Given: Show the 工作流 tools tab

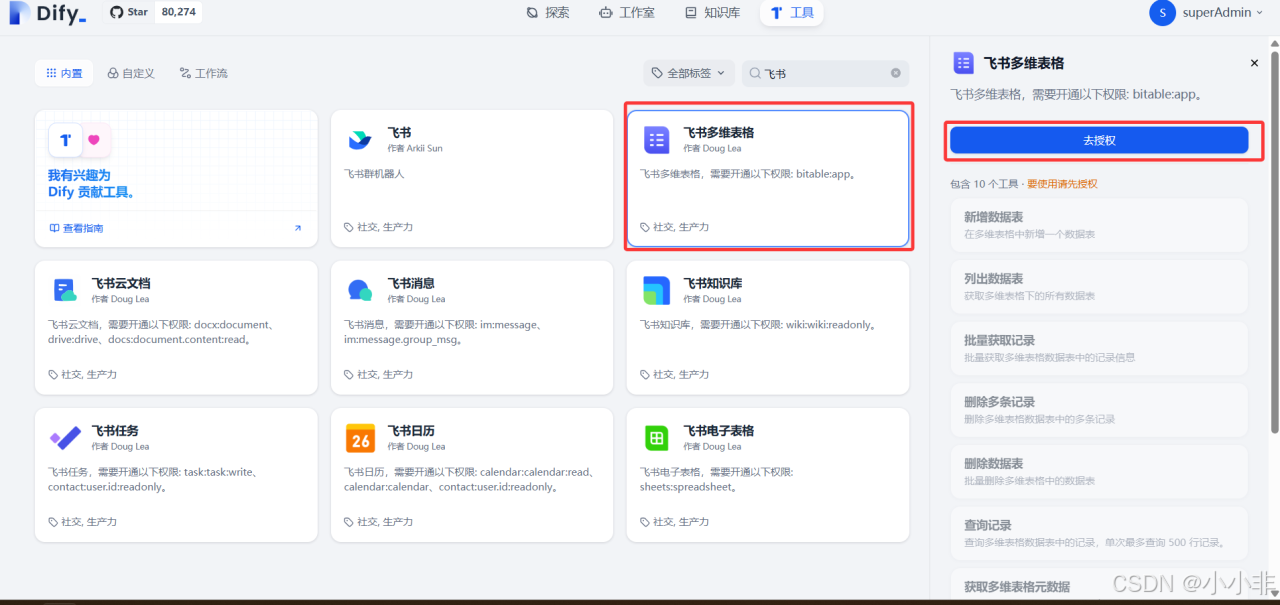Looking at the screenshot, I should point(203,73).
